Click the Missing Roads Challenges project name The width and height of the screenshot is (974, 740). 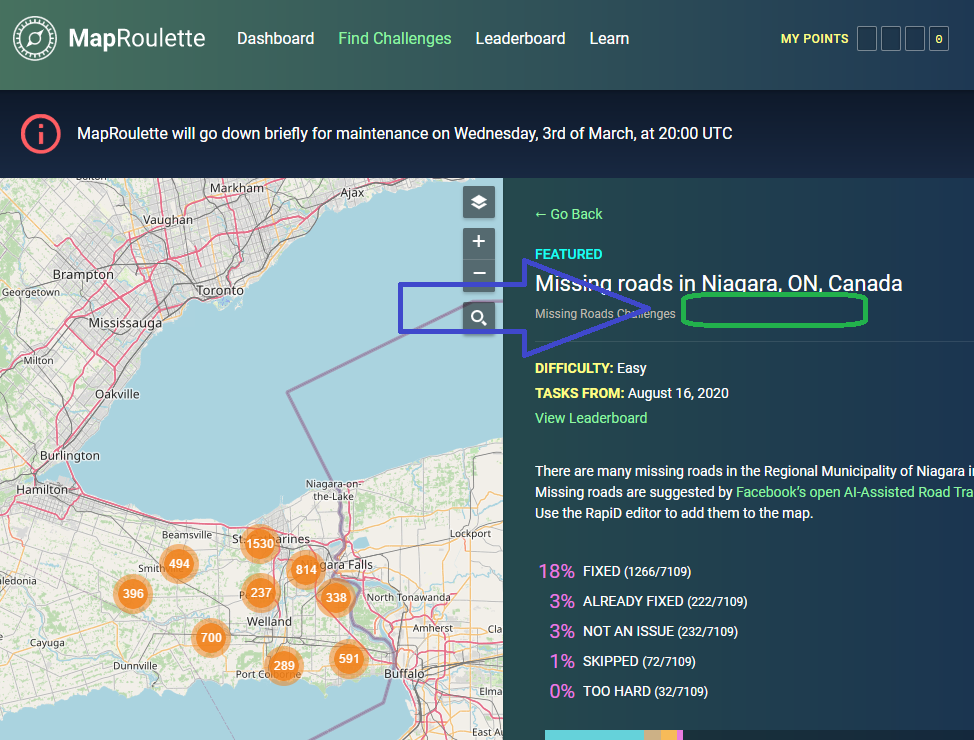605,314
